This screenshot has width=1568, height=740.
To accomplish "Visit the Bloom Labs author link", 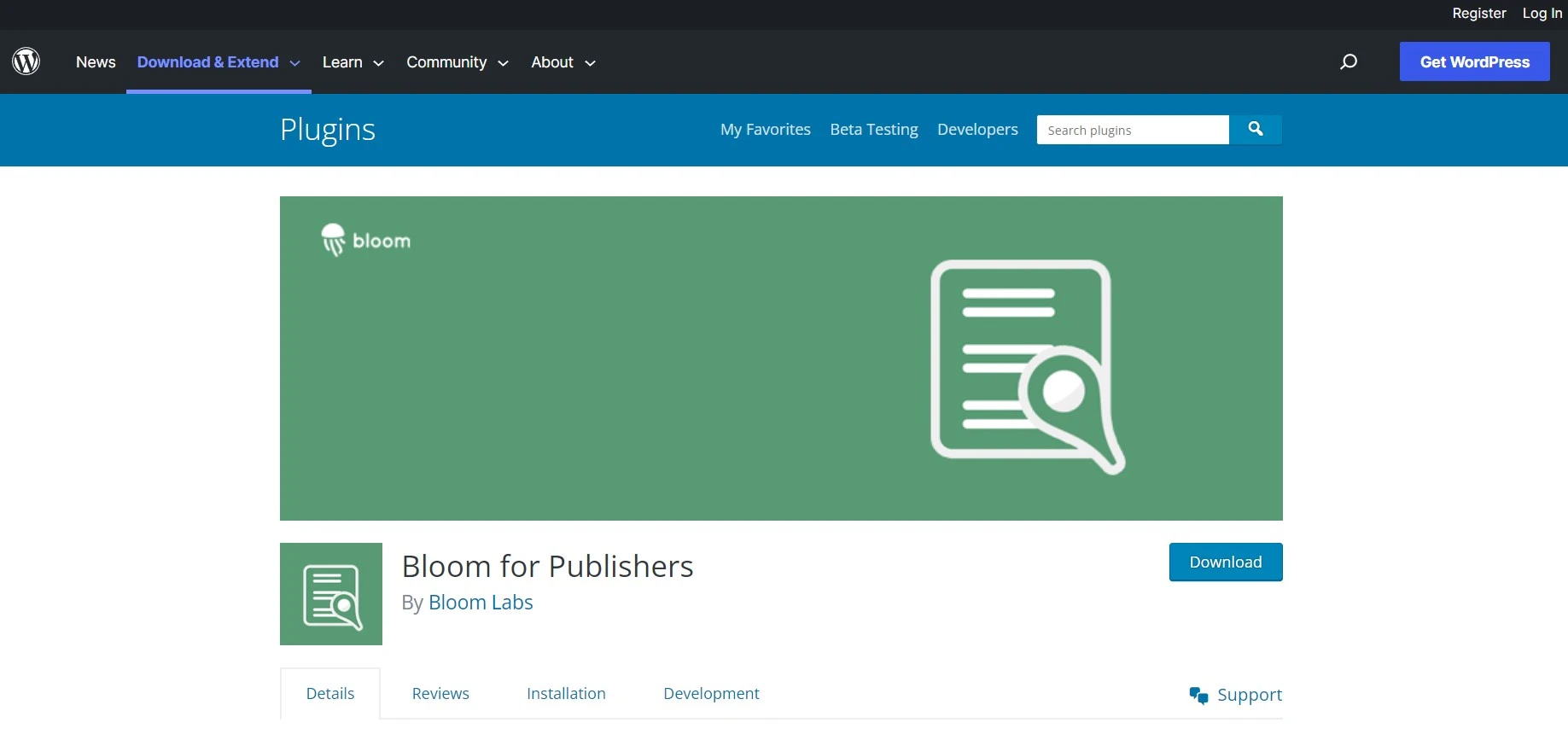I will [481, 602].
